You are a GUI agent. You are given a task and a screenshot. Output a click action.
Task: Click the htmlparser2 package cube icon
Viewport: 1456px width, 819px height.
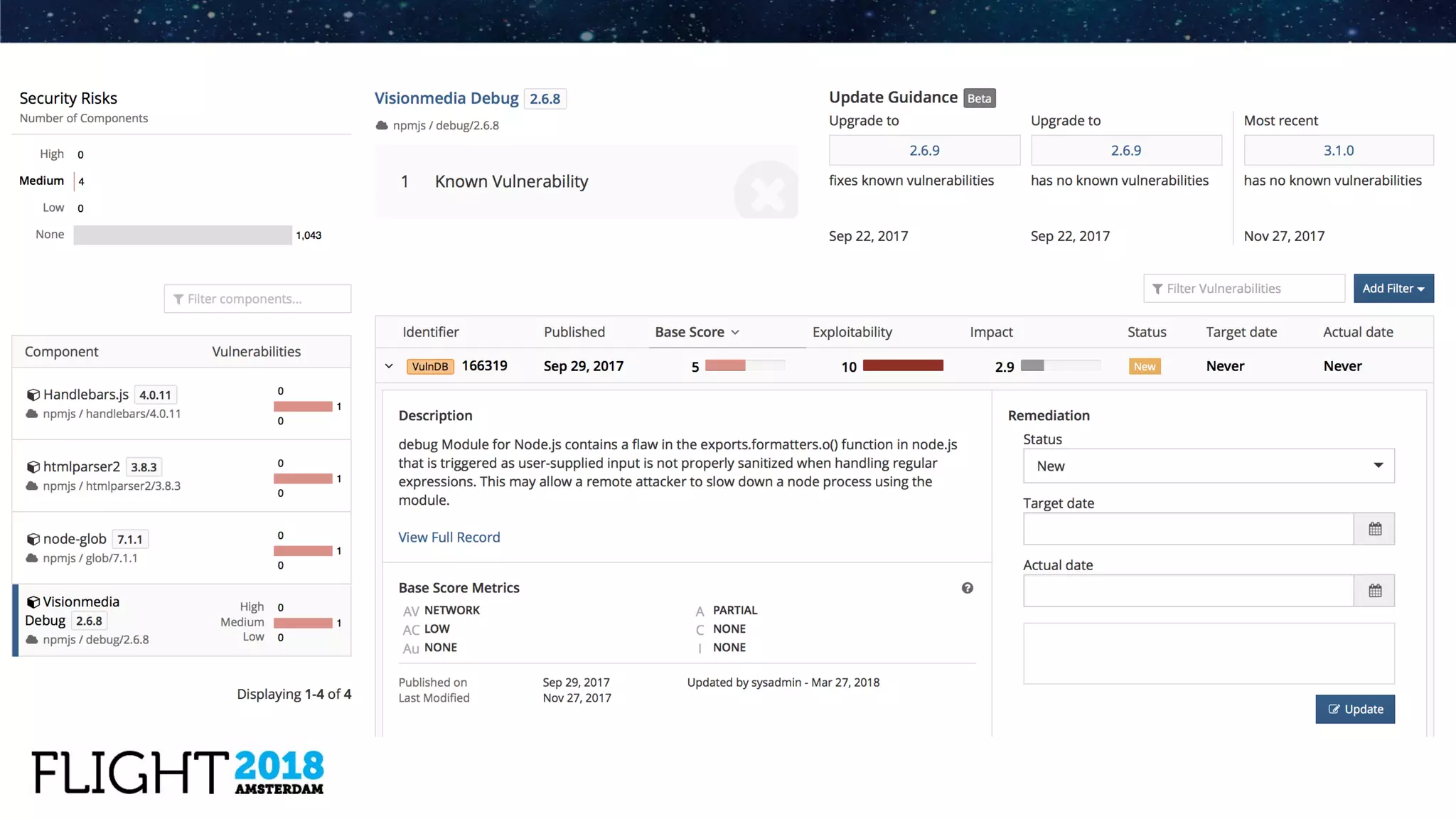(33, 467)
